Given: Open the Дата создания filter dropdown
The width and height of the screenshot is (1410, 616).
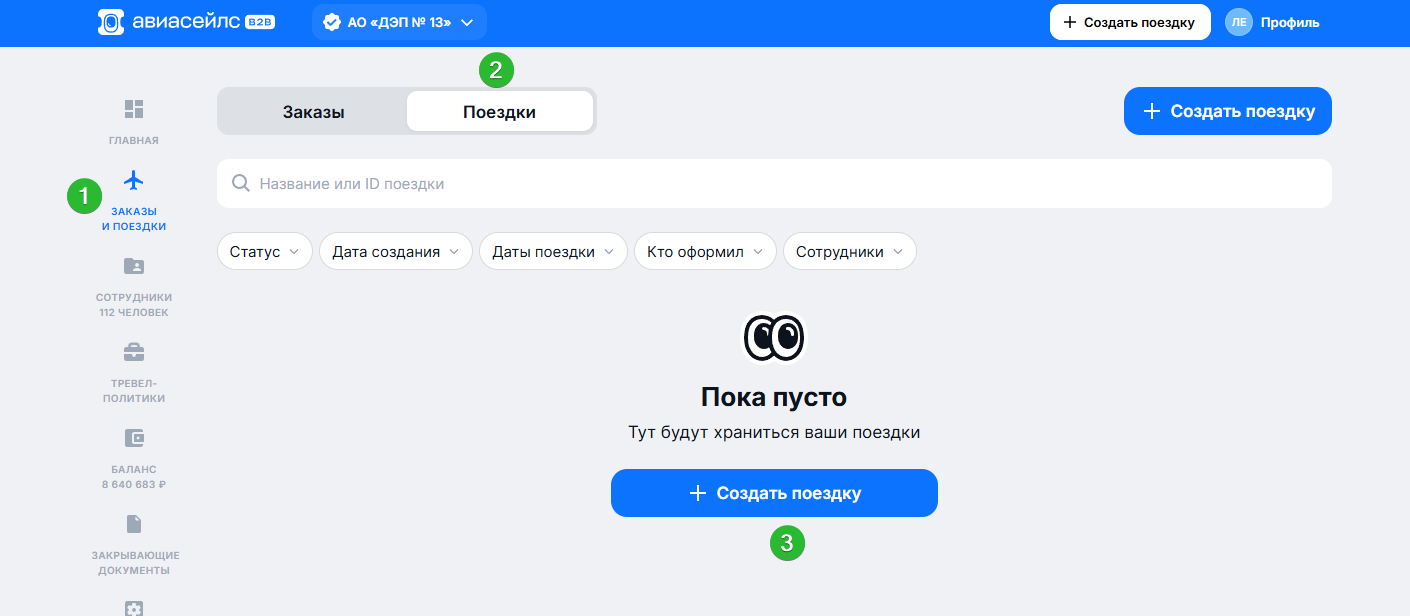Looking at the screenshot, I should pos(395,252).
